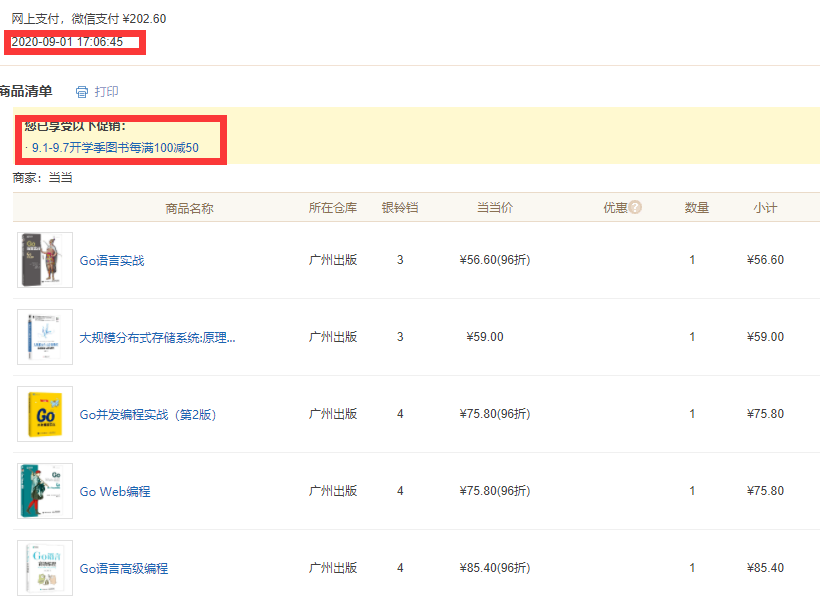Open the 大规模分布式存储系统:原理... title link
Image resolution: width=820 pixels, height=608 pixels.
[157, 337]
